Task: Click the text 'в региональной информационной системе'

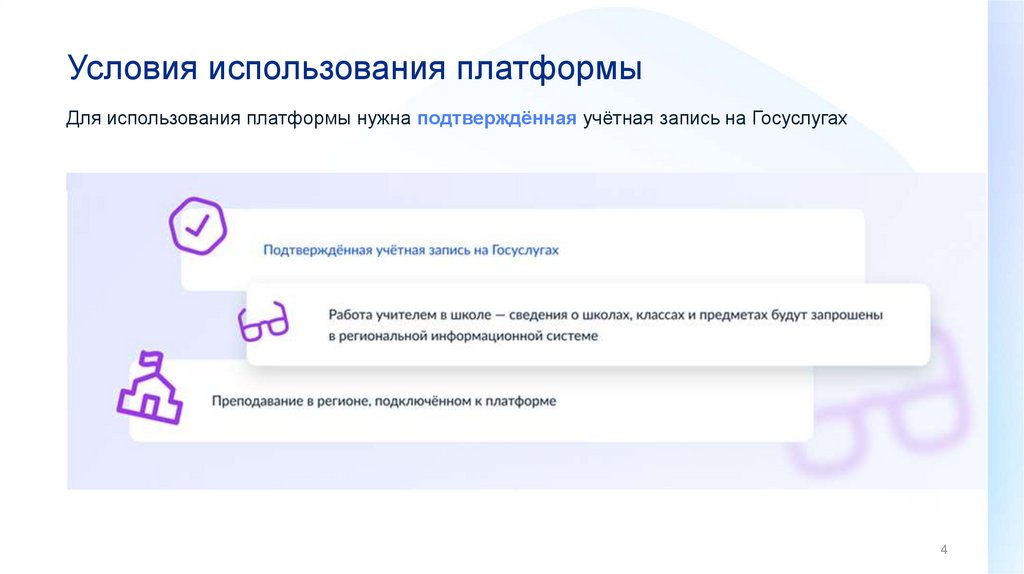Action: point(463,336)
